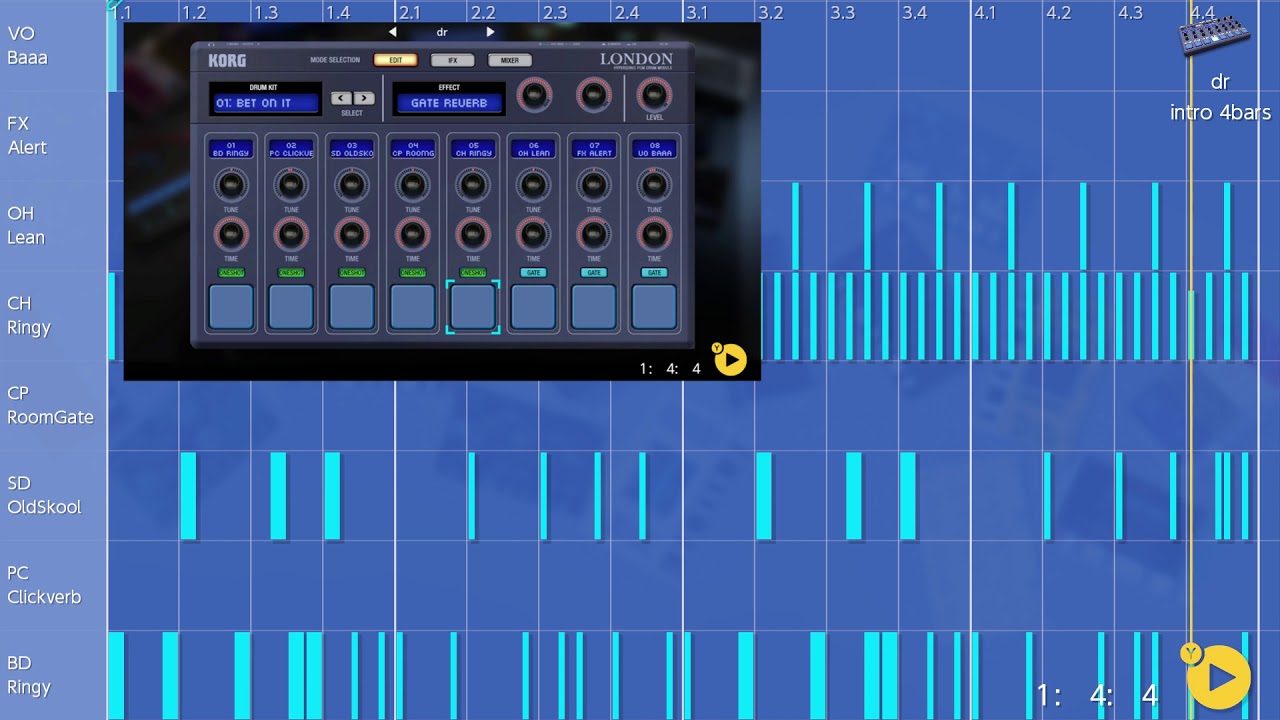Select the previous drum kit arrow
This screenshot has width=1280, height=720.
341,98
